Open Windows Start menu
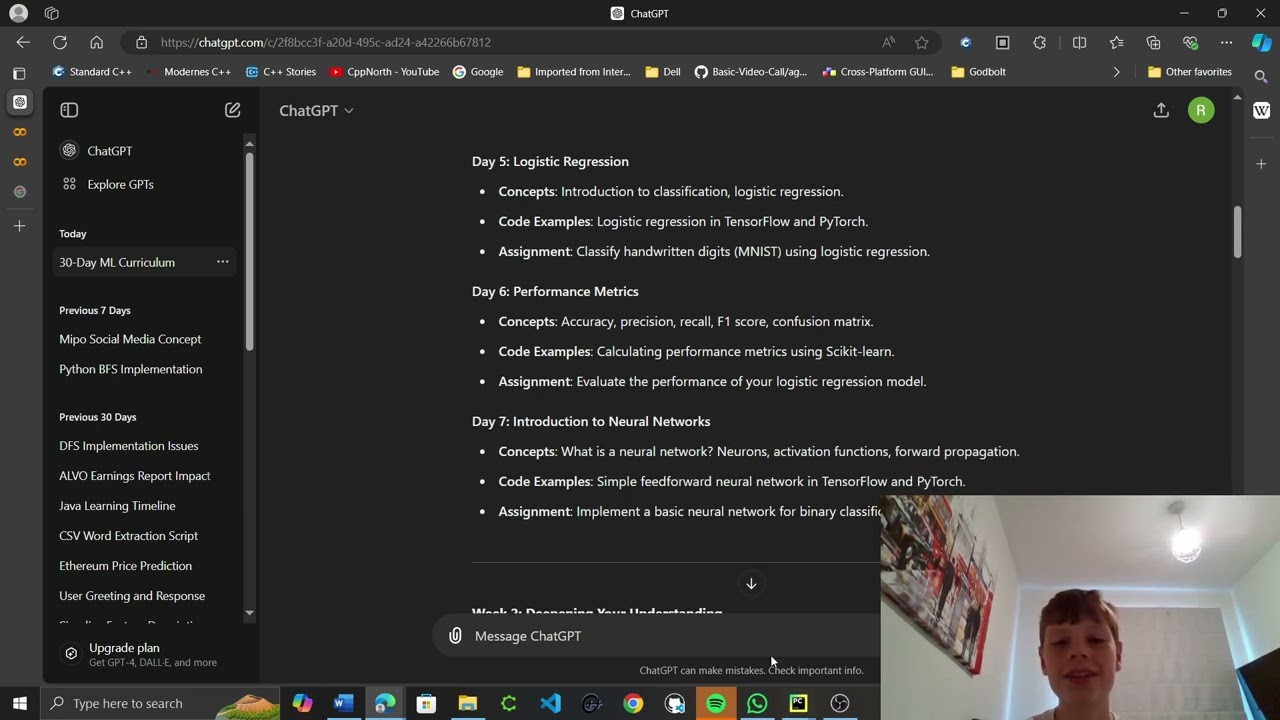The image size is (1280, 720). 20,703
